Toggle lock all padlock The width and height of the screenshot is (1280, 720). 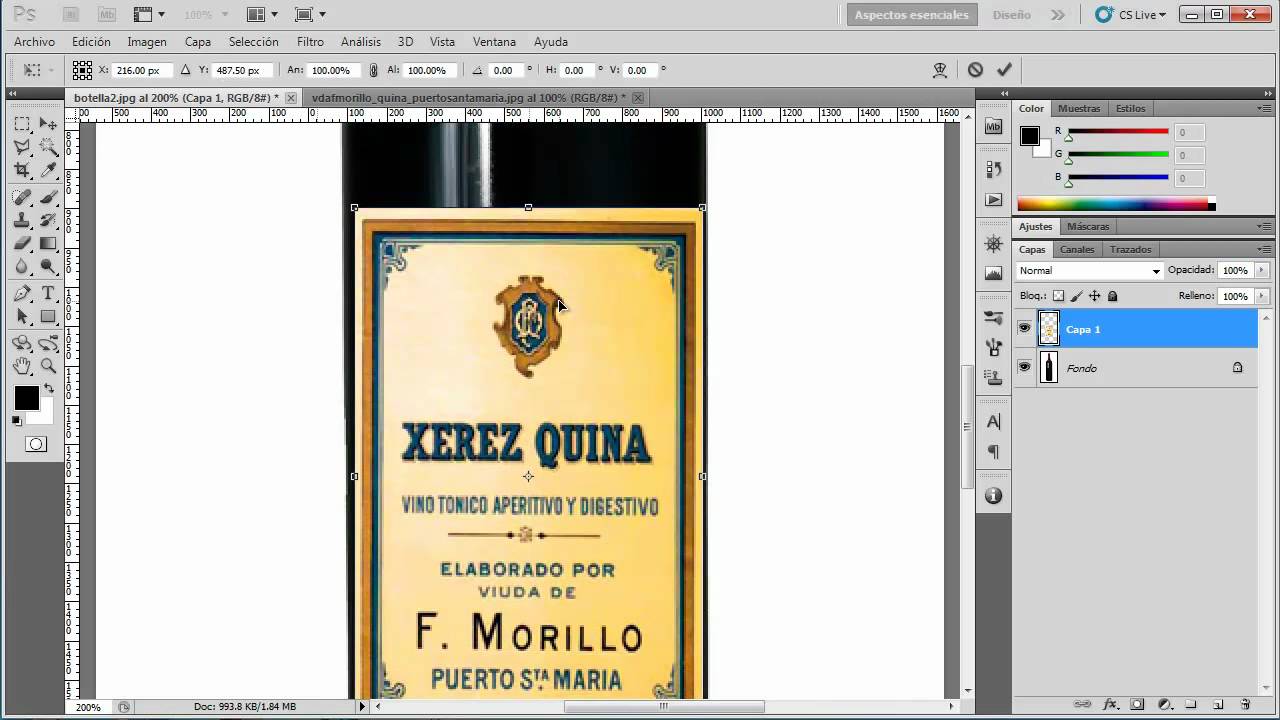click(1113, 296)
